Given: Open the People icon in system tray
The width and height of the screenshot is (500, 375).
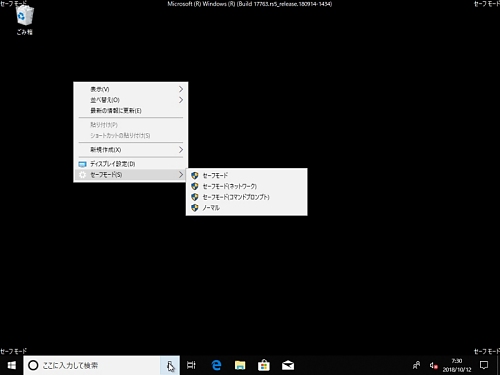Looking at the screenshot, I should (x=416, y=365).
